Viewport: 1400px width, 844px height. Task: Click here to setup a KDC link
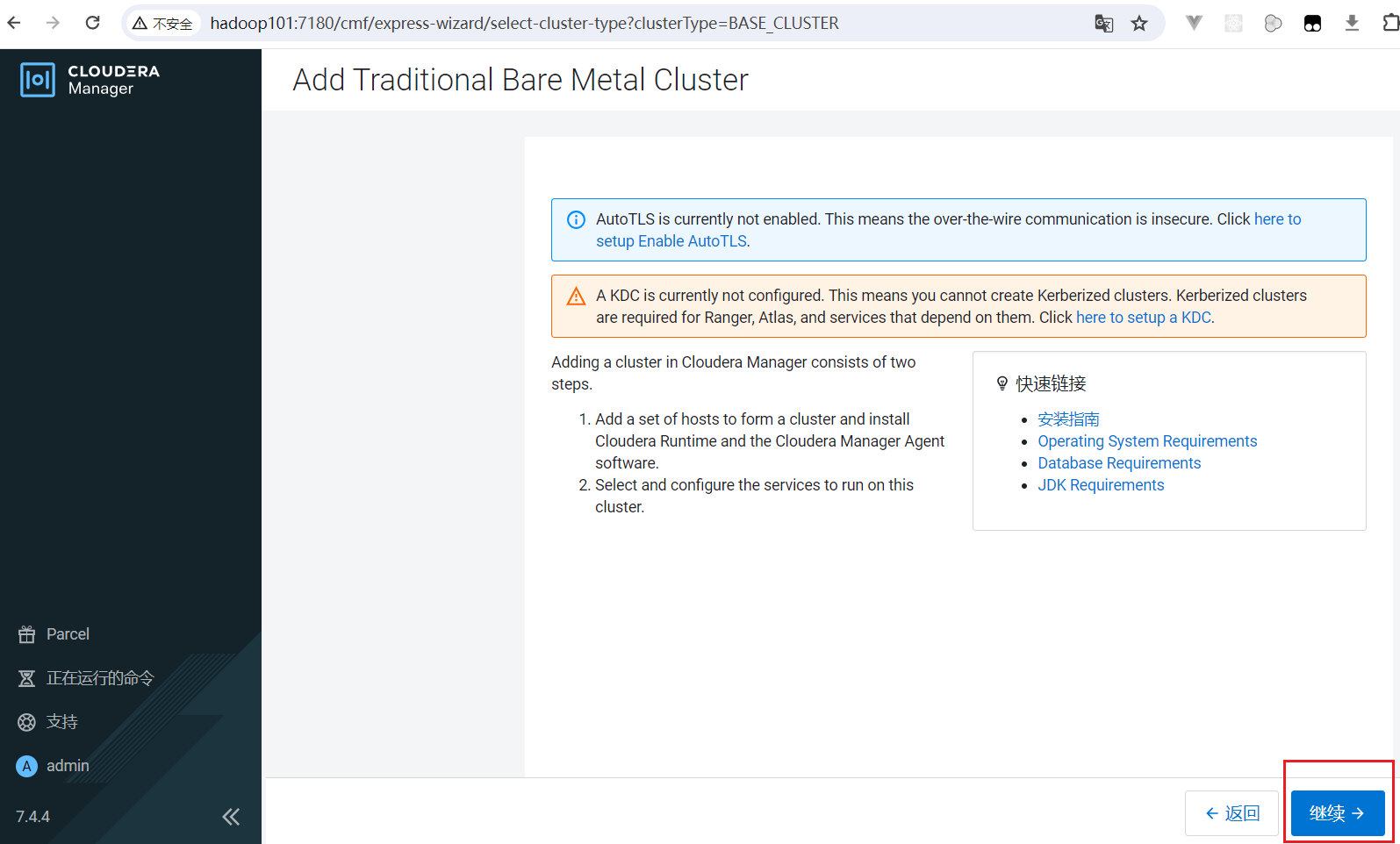coord(1143,318)
